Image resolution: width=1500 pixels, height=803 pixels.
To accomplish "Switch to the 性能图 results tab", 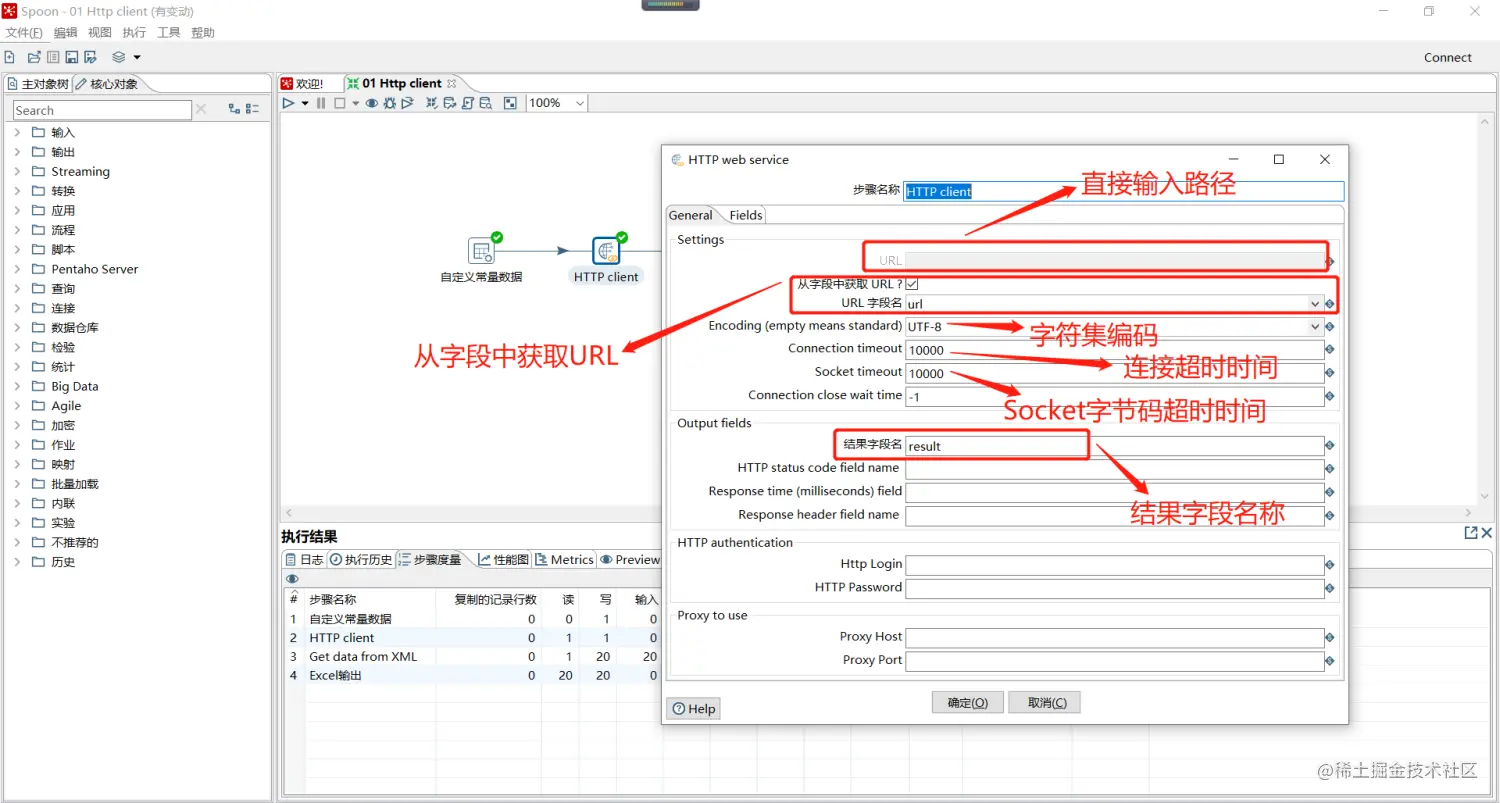I will coord(503,560).
